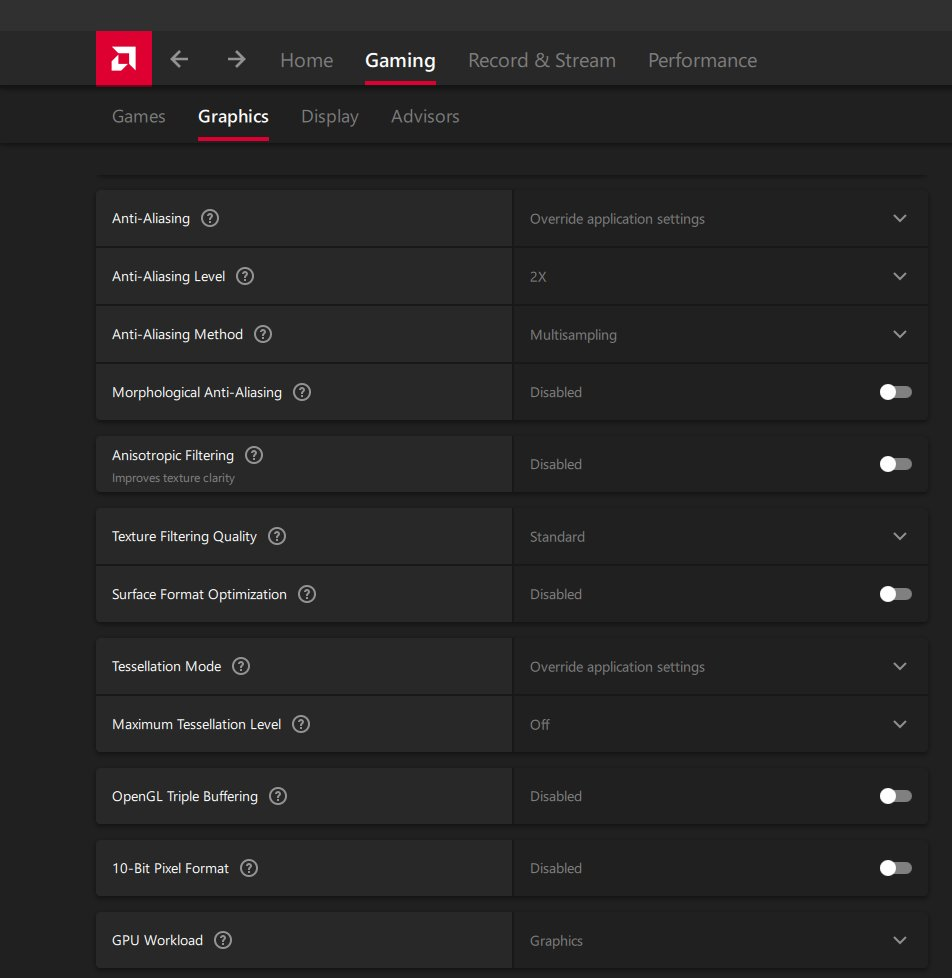The height and width of the screenshot is (978, 952).
Task: Open help icon next to Anti-Aliasing Level
Action: pos(245,276)
